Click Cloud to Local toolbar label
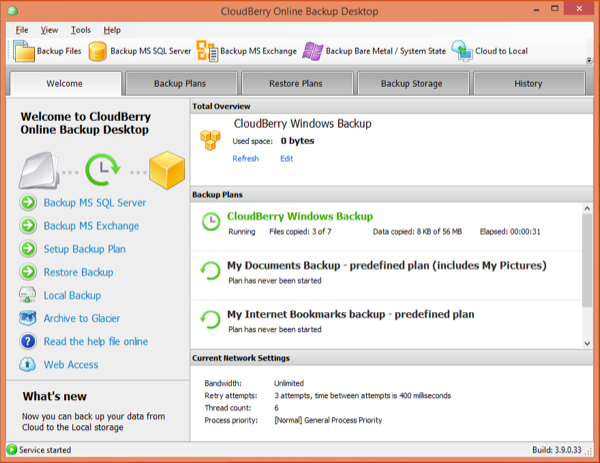This screenshot has width=600, height=463. click(501, 51)
